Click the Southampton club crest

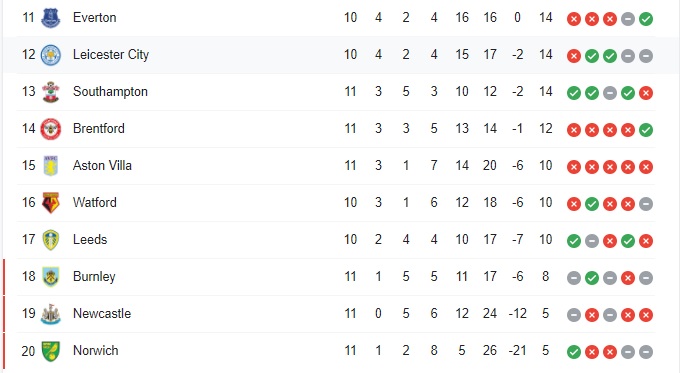(51, 92)
